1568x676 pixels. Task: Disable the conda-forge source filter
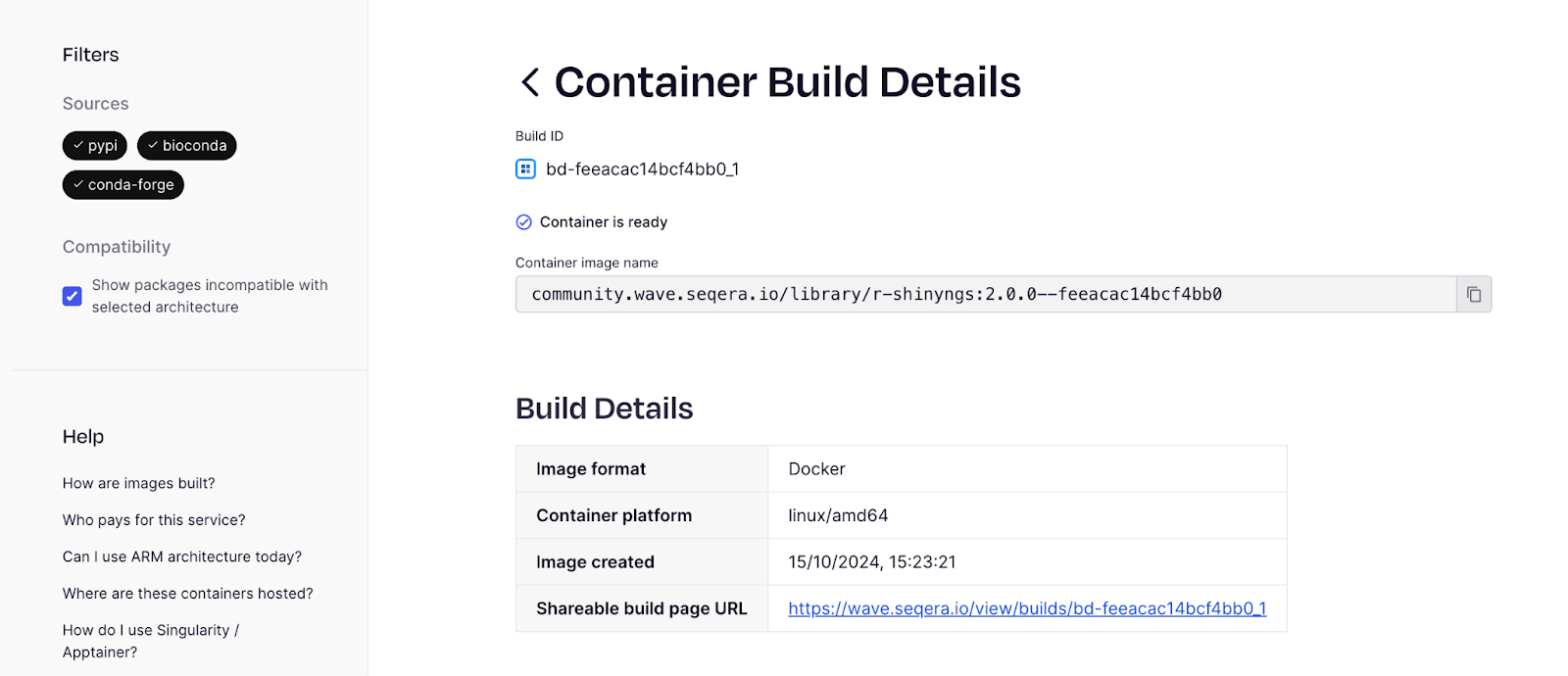point(123,185)
